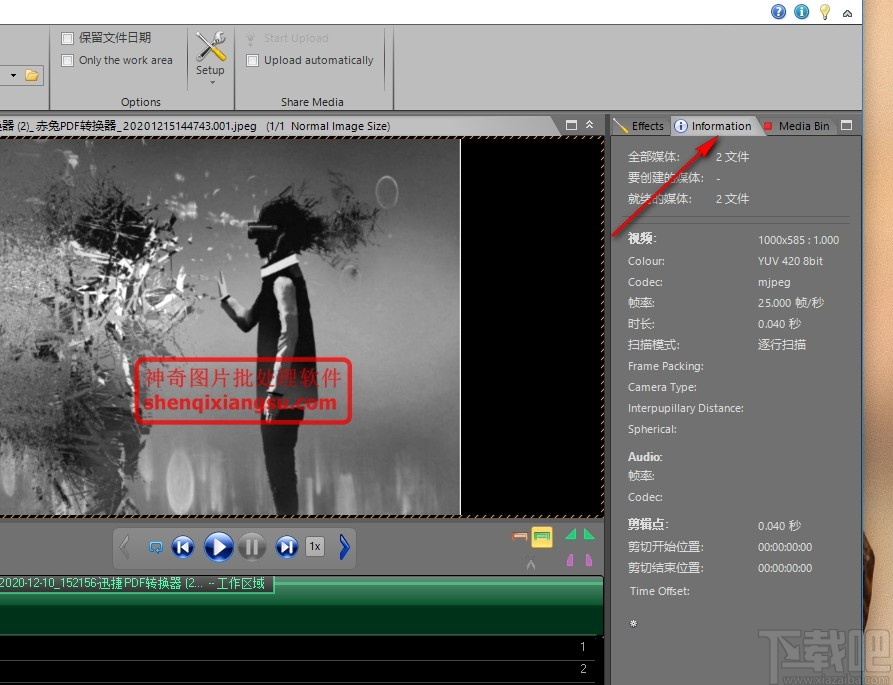Maximize the right information panel
Screen dimensions: 893x685
tap(846, 125)
